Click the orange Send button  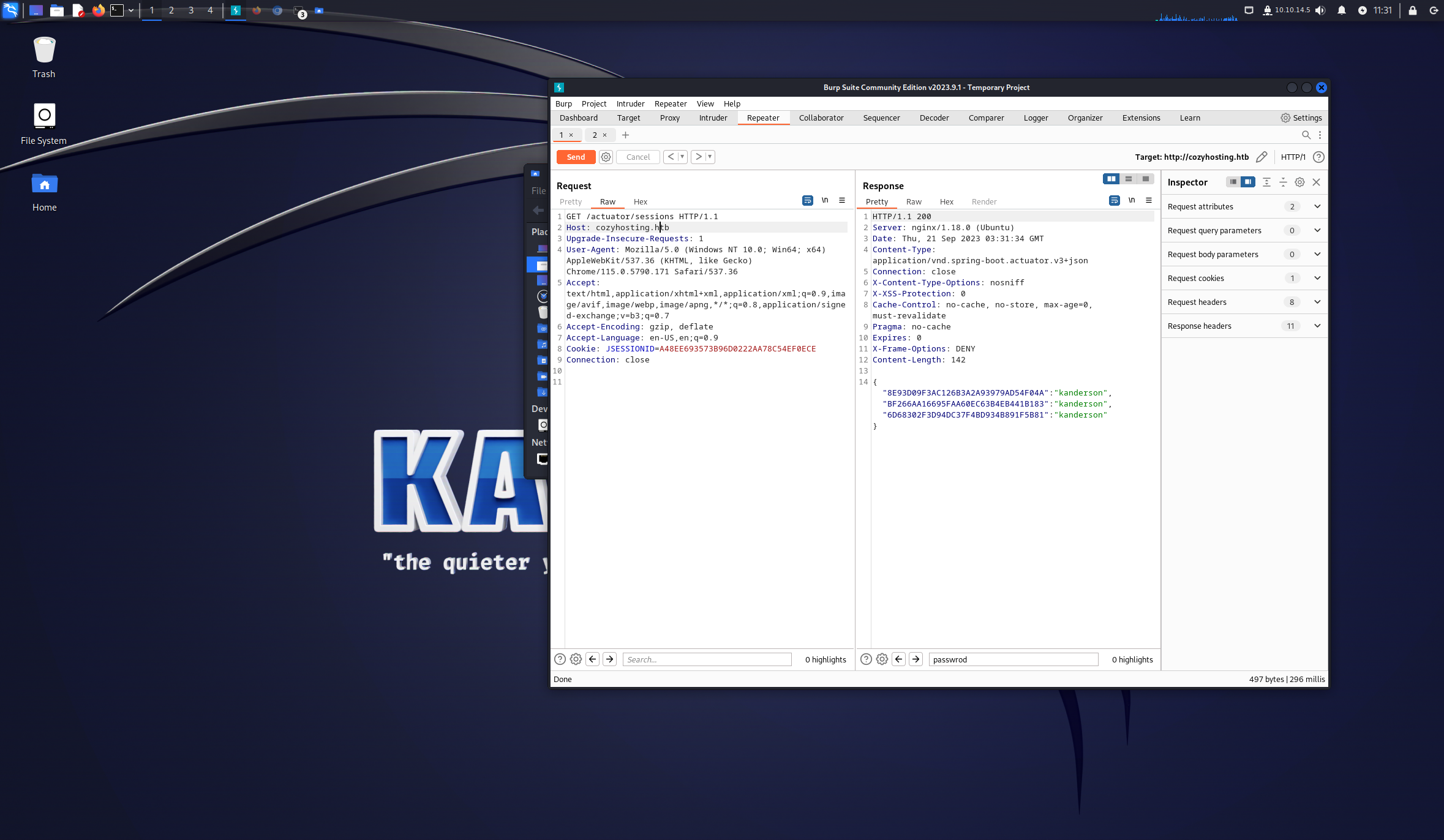576,157
